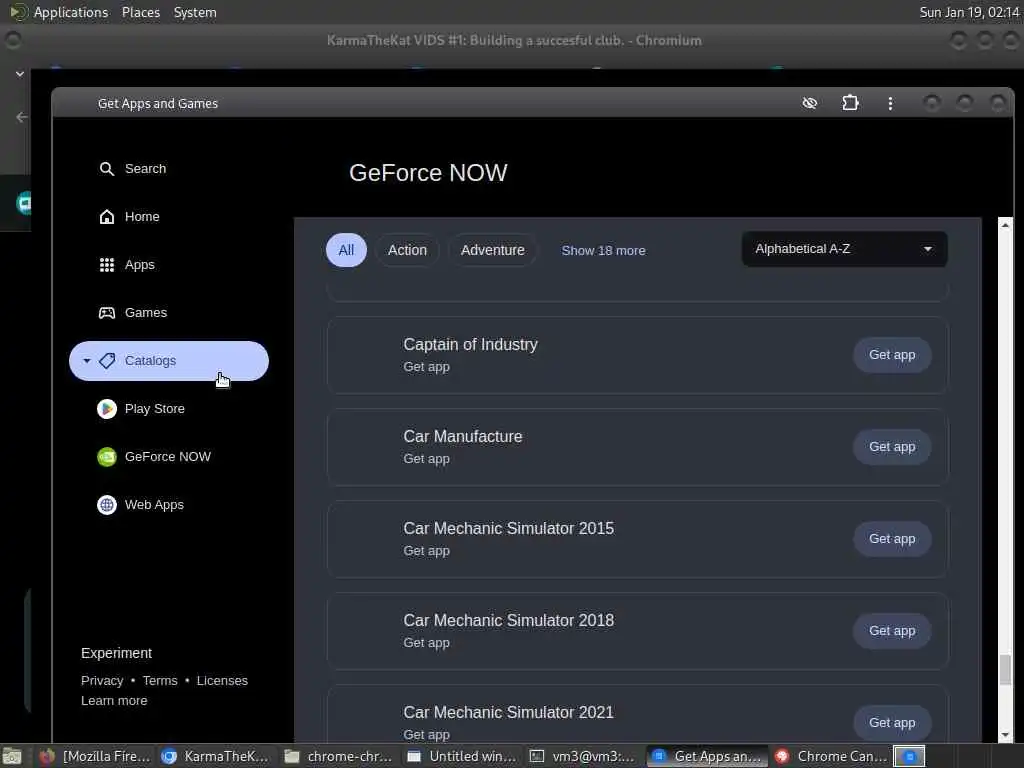1024x768 pixels.
Task: Switch to chrome-chr folder taskbar item
Action: (338, 756)
